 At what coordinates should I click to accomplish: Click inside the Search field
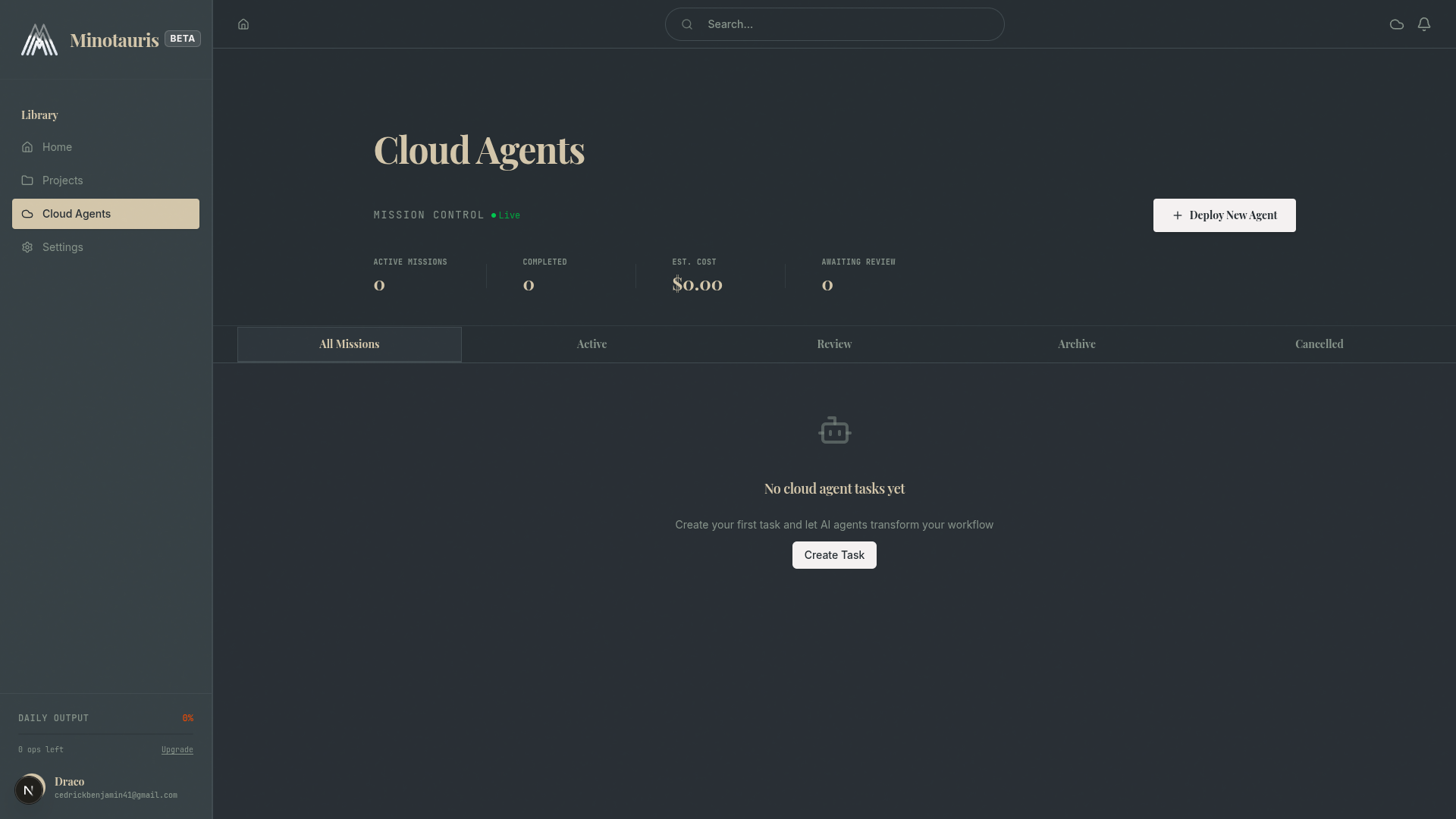tap(834, 24)
